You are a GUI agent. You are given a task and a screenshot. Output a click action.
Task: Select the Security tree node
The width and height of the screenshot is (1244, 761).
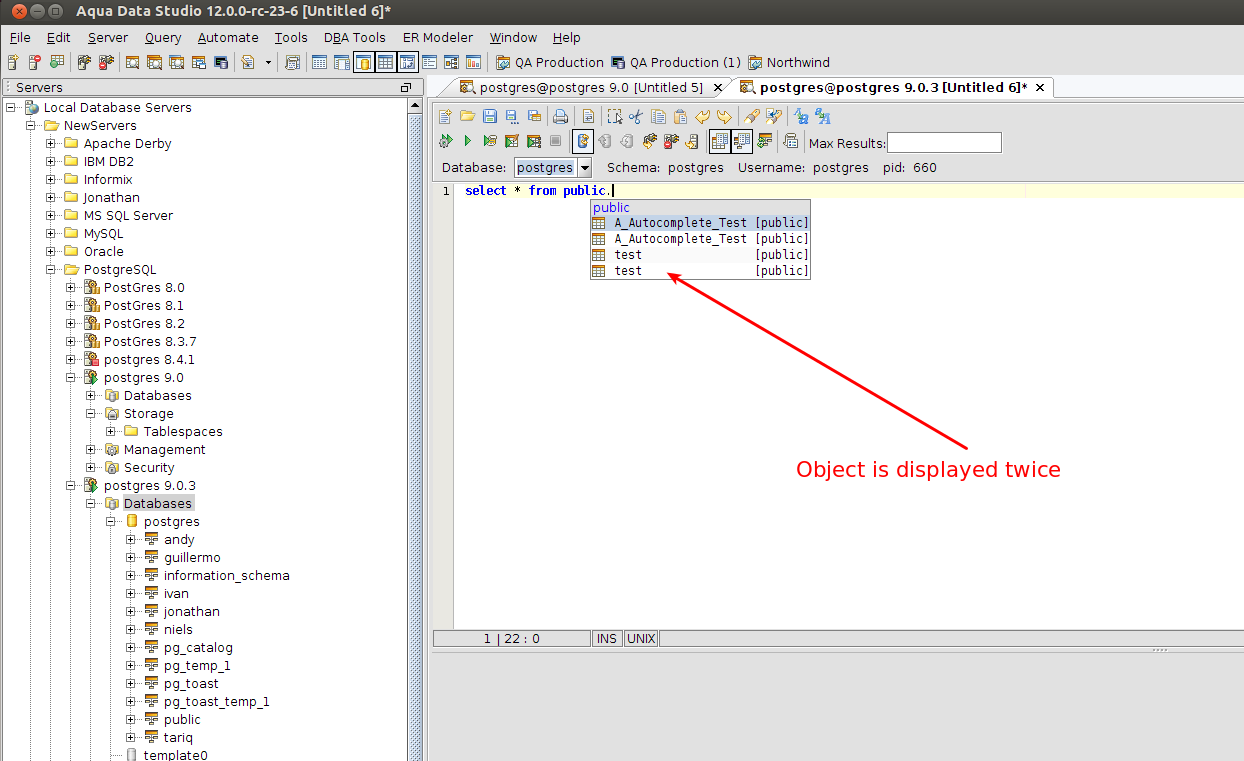(149, 467)
